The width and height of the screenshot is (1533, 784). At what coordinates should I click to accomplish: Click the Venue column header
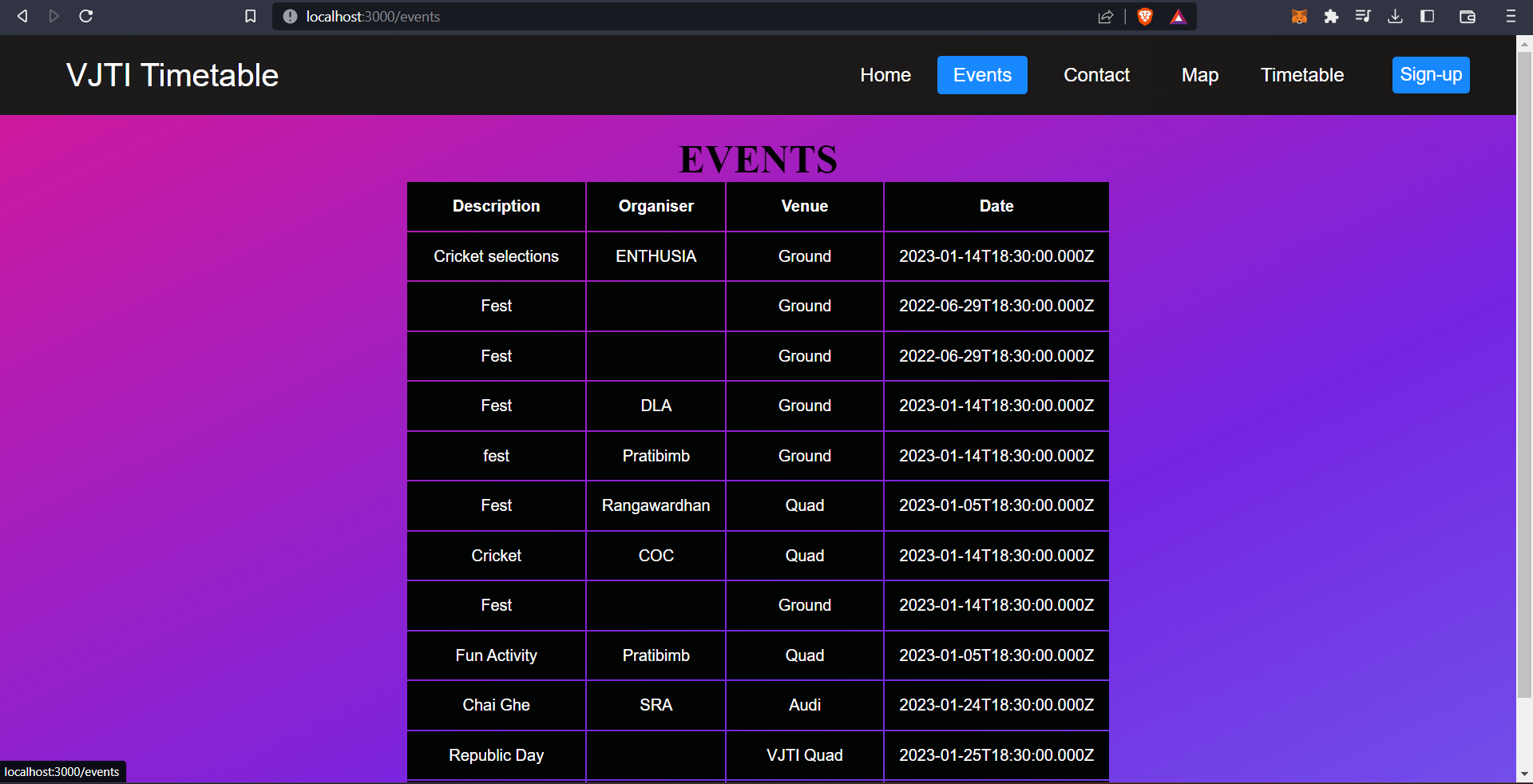(x=805, y=206)
